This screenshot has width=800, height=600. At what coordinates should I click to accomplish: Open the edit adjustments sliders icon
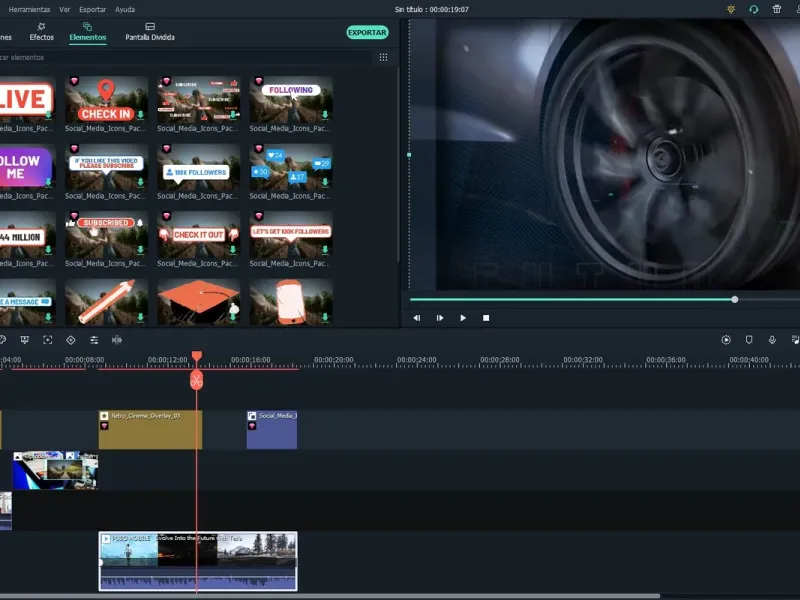94,340
